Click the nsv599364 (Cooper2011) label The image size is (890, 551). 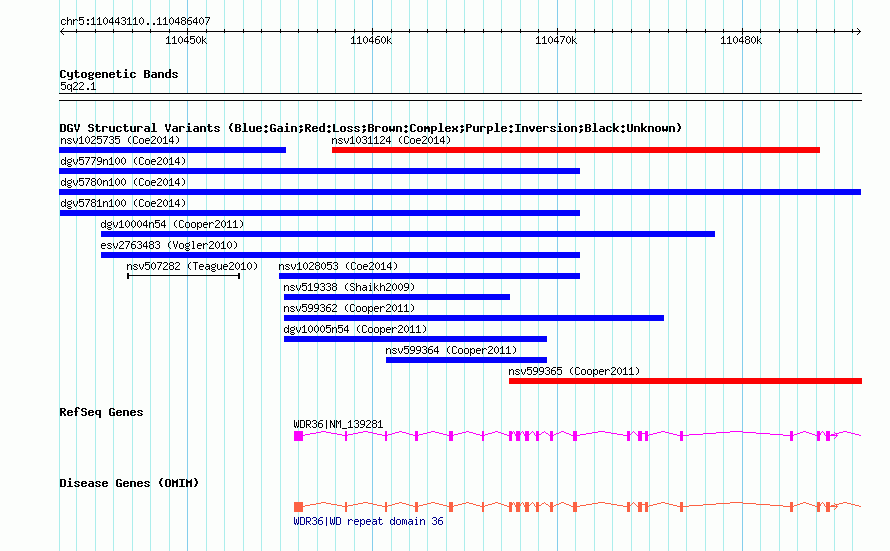pos(451,350)
